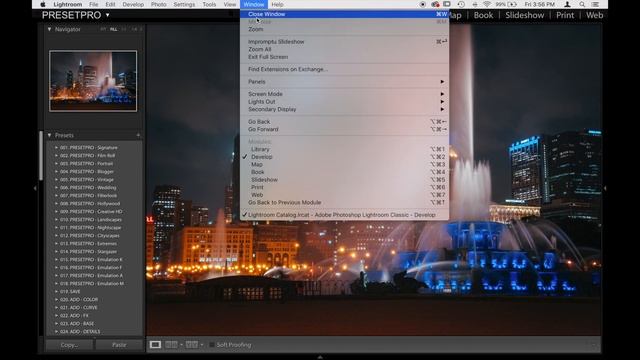Select the checked Develop menu entry
The height and width of the screenshot is (360, 640).
click(x=344, y=157)
